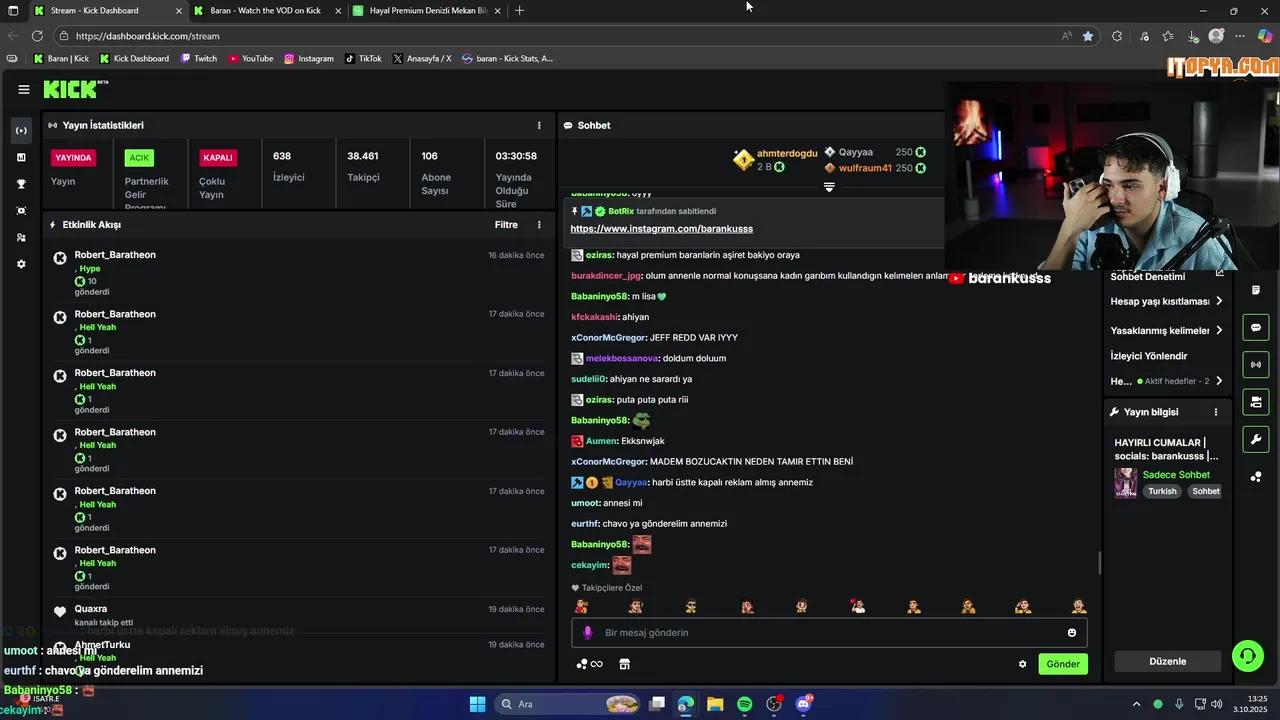Open the YouTube bookmark
The height and width of the screenshot is (720, 1280).
tap(250, 58)
